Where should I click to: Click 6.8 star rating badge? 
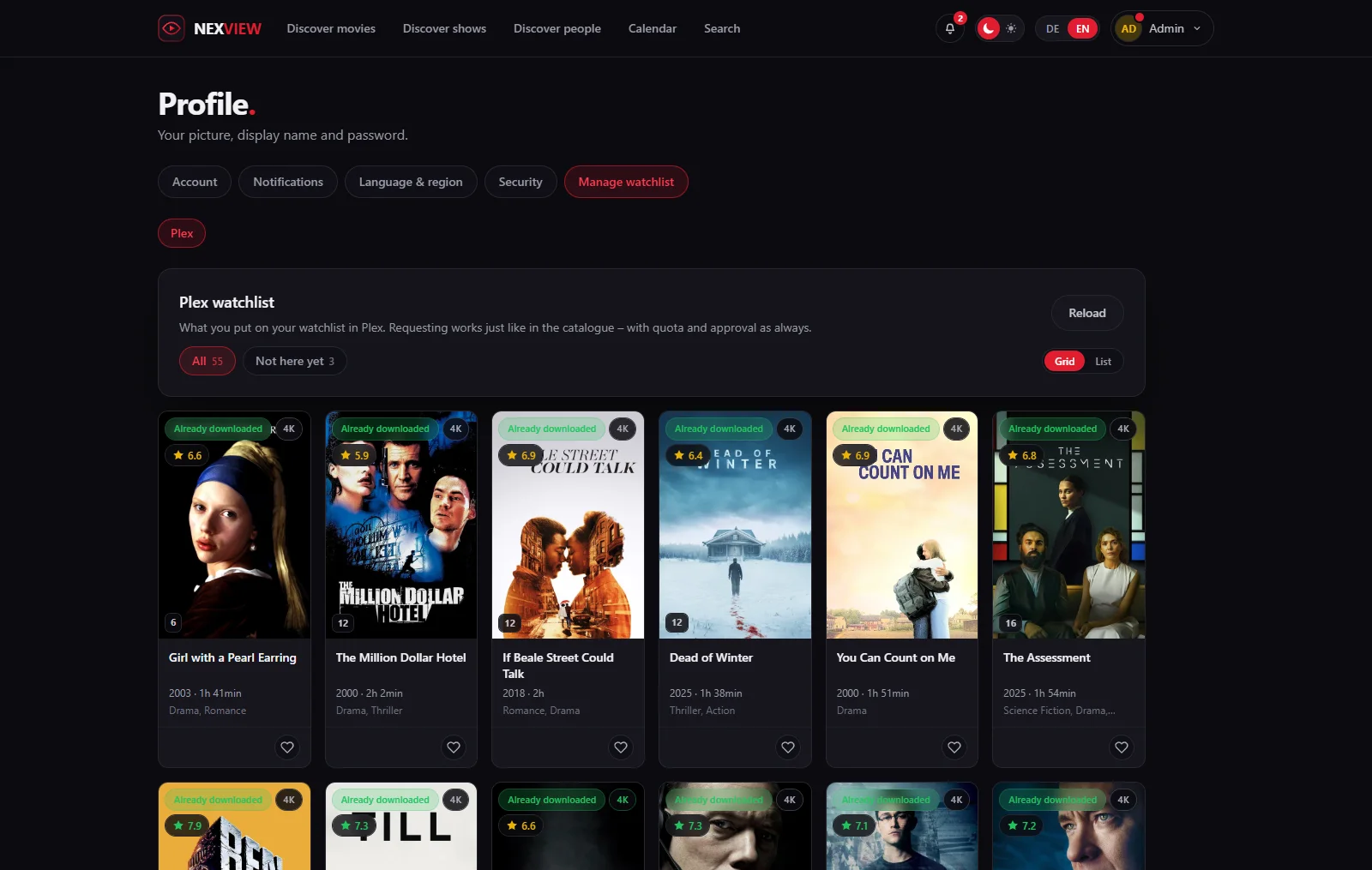coord(1022,455)
